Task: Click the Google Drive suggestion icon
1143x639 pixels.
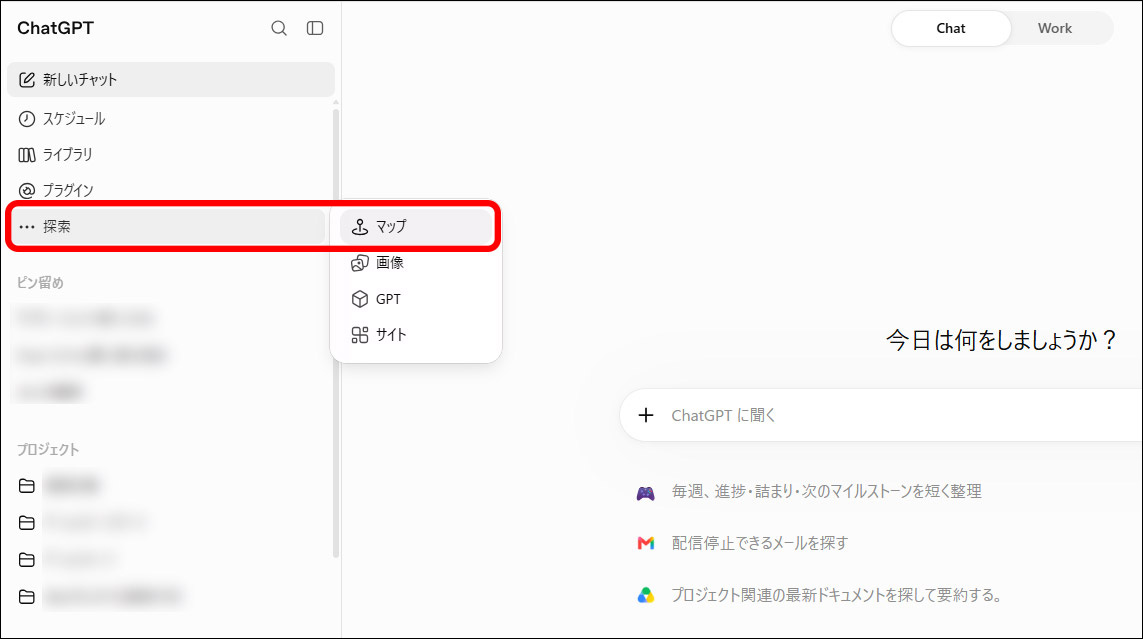Action: 646,595
